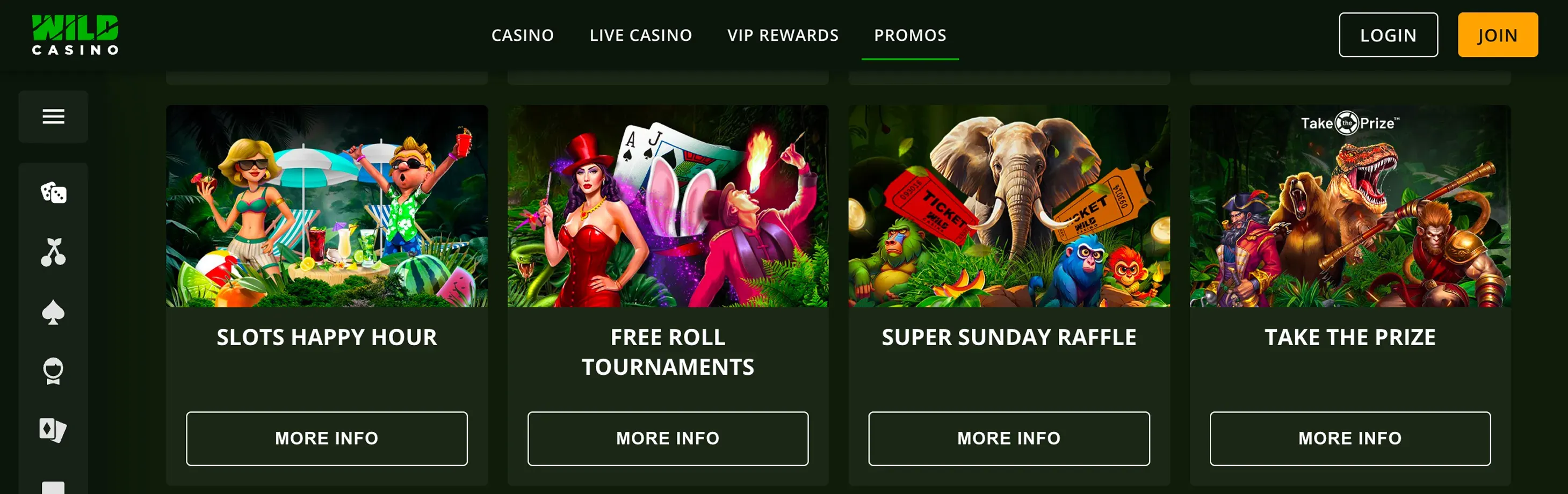Switch to VIP Rewards page
The height and width of the screenshot is (494, 1568).
783,35
